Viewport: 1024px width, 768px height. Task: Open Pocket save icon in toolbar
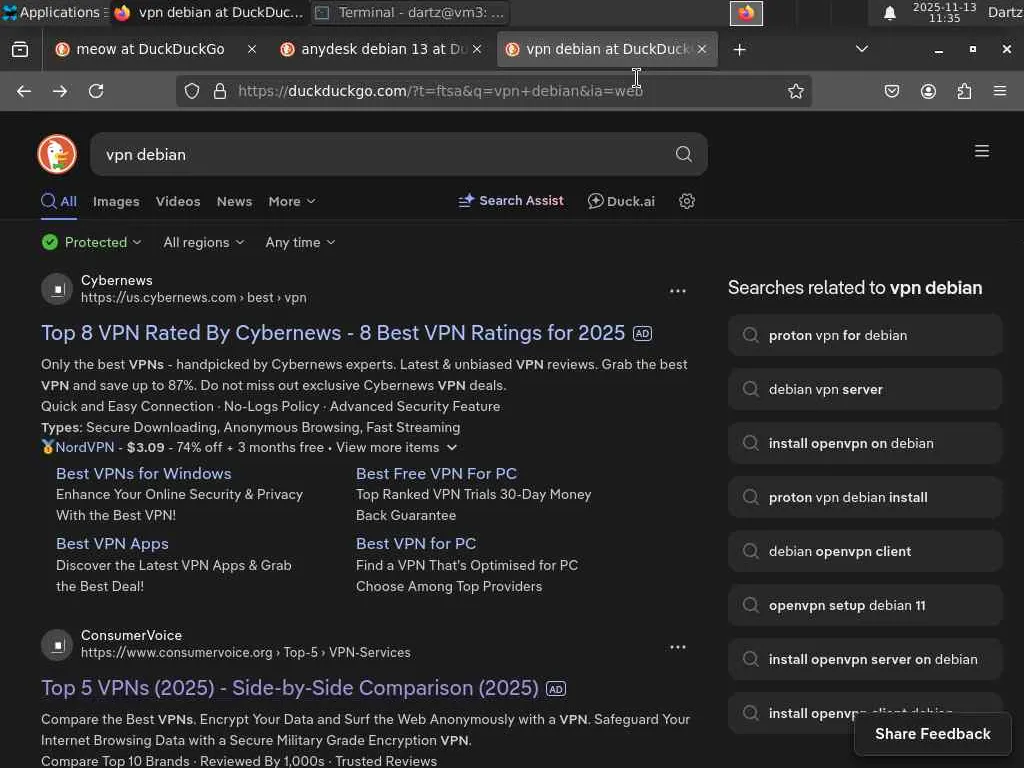point(891,91)
